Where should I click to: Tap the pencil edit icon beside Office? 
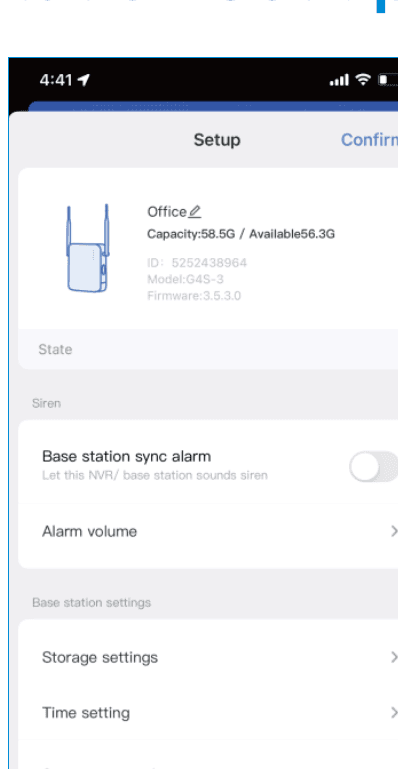[195, 212]
